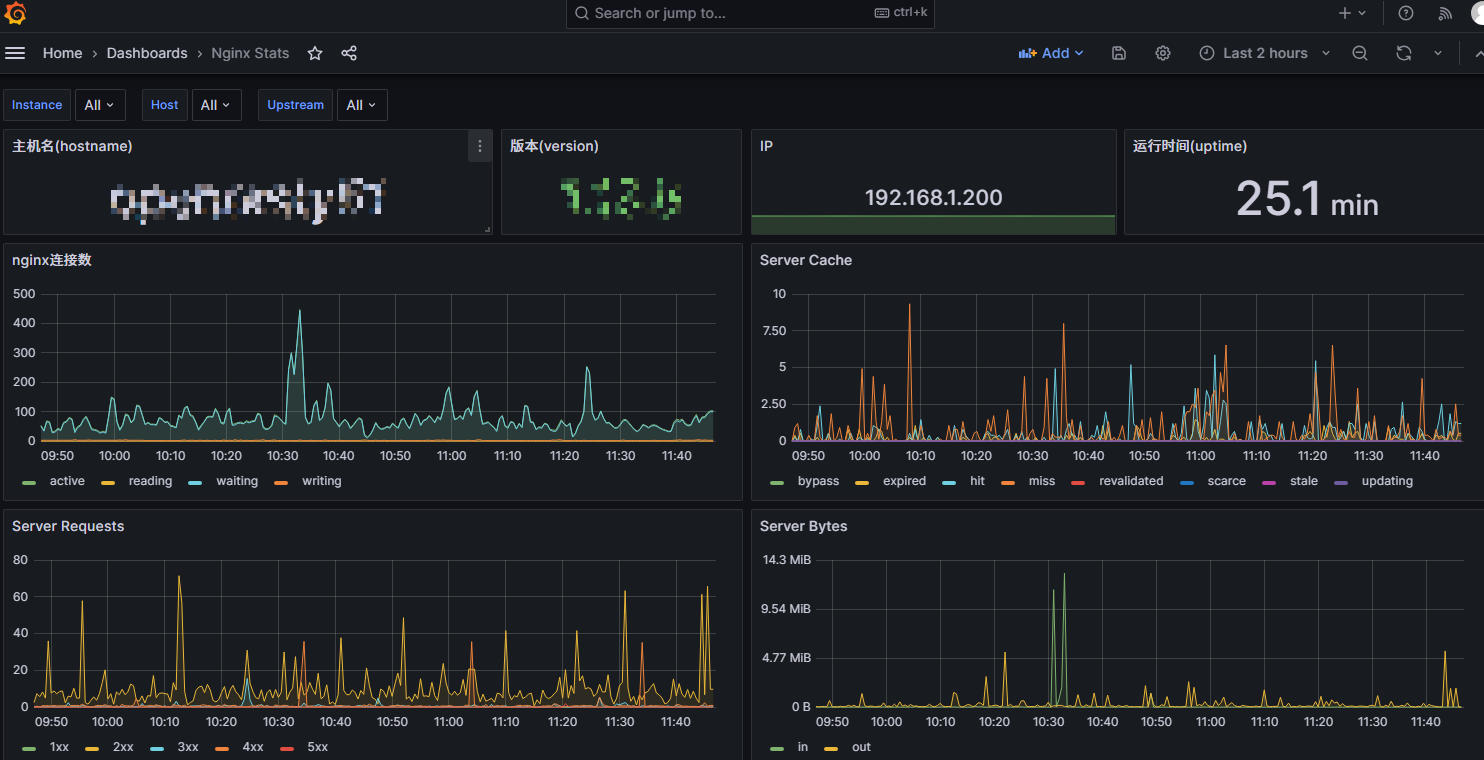Open dashboard settings gear

click(1163, 53)
